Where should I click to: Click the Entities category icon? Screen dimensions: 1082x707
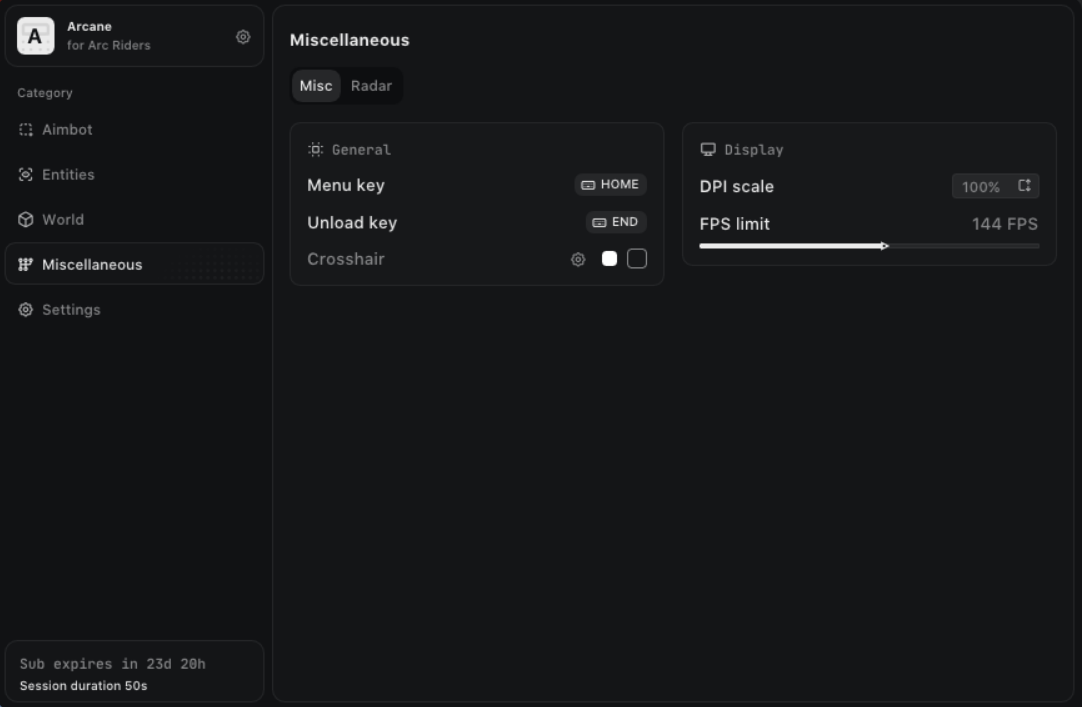click(26, 175)
